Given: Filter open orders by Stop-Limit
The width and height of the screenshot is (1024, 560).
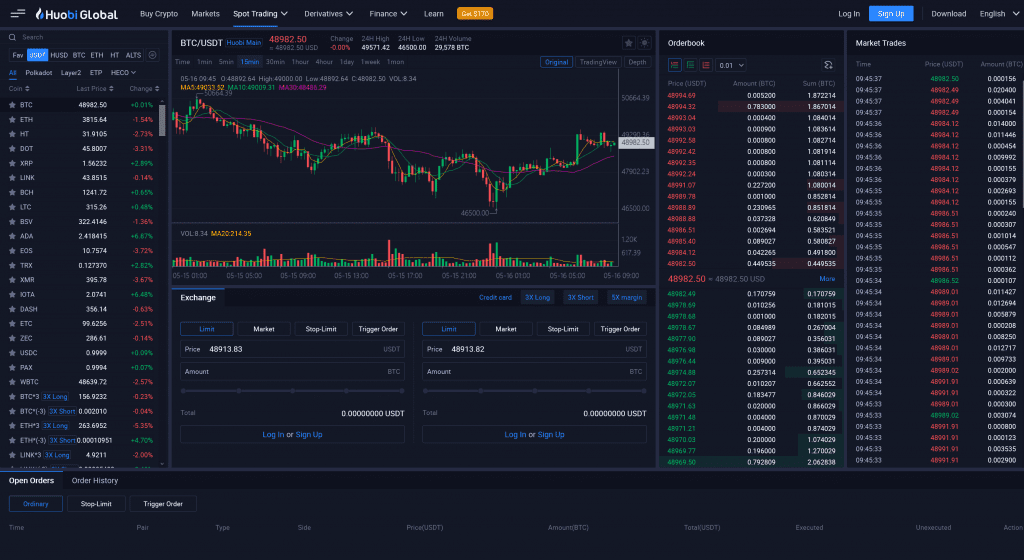Looking at the screenshot, I should pos(96,504).
